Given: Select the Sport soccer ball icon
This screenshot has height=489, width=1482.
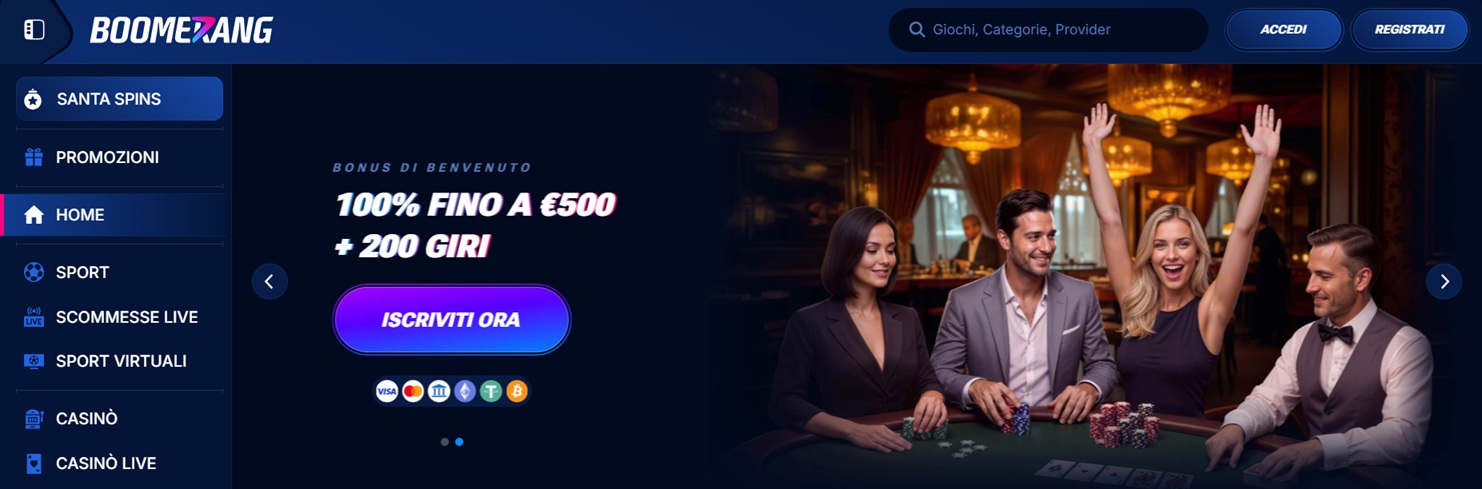Looking at the screenshot, I should [x=34, y=272].
